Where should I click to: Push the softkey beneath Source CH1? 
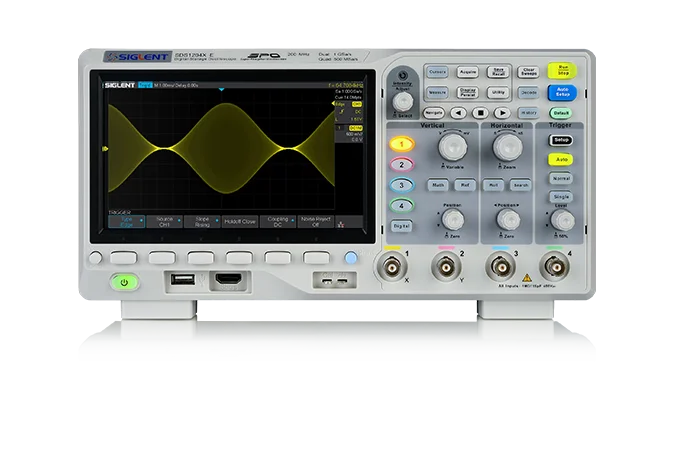click(x=162, y=258)
